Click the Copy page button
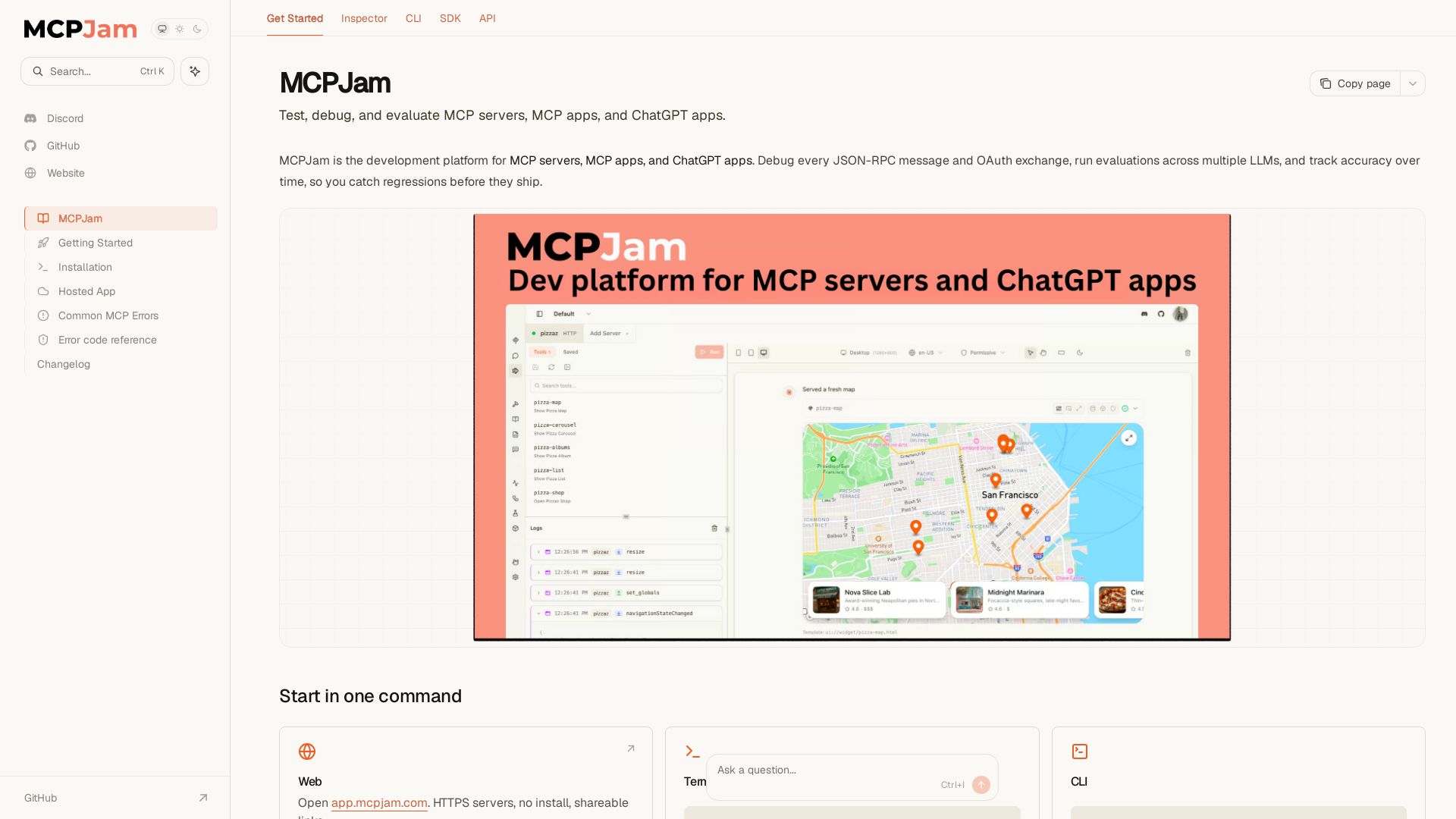This screenshot has width=1456, height=819. click(x=1355, y=83)
